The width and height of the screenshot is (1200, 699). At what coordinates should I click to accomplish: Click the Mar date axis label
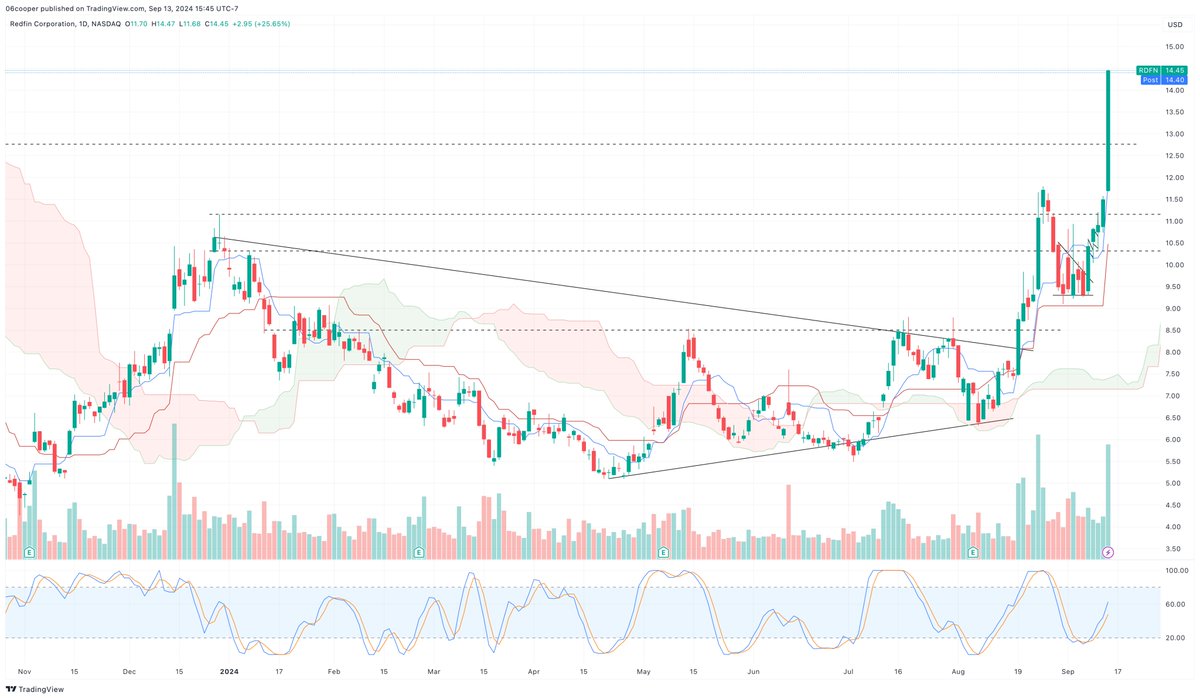[x=432, y=671]
